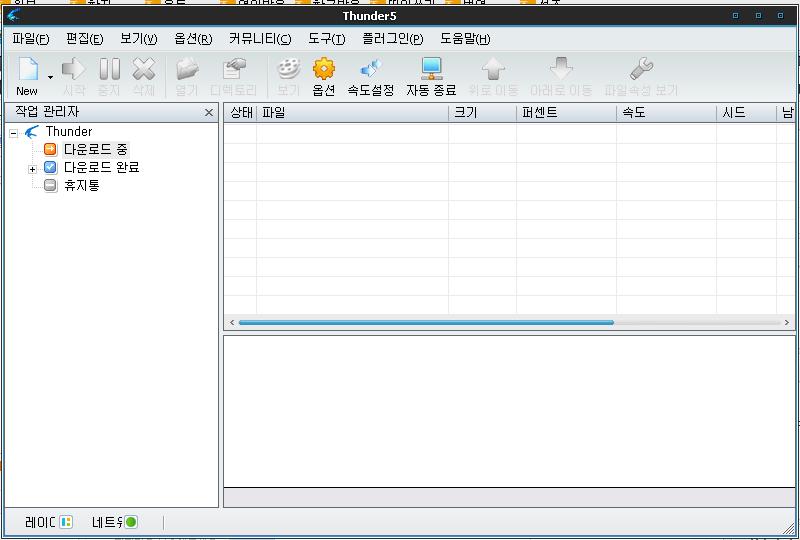Click the 열기 (open) folder icon
Screen dimensions: 800x540
(x=187, y=69)
